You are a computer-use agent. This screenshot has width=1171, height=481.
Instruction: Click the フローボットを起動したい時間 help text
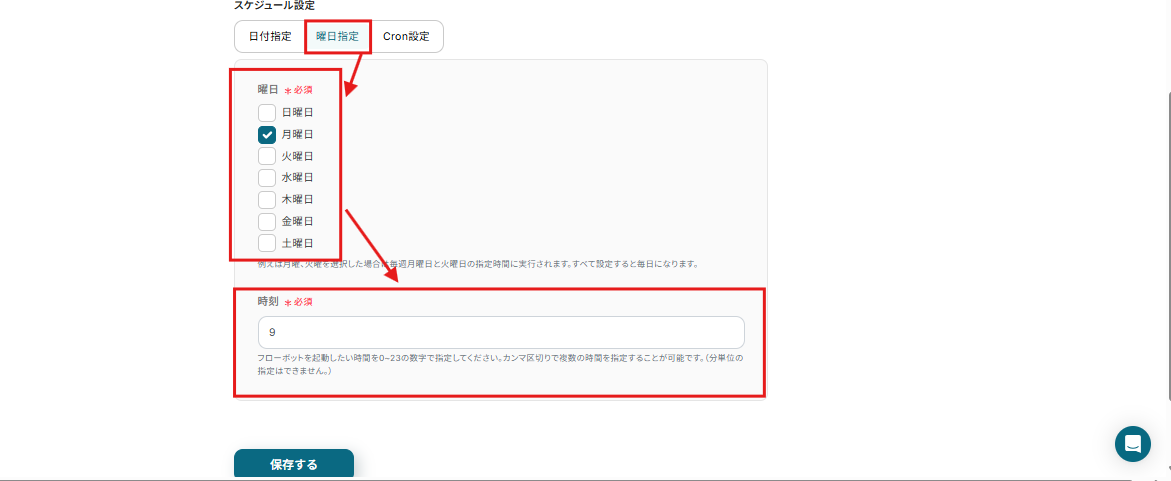pos(500,364)
